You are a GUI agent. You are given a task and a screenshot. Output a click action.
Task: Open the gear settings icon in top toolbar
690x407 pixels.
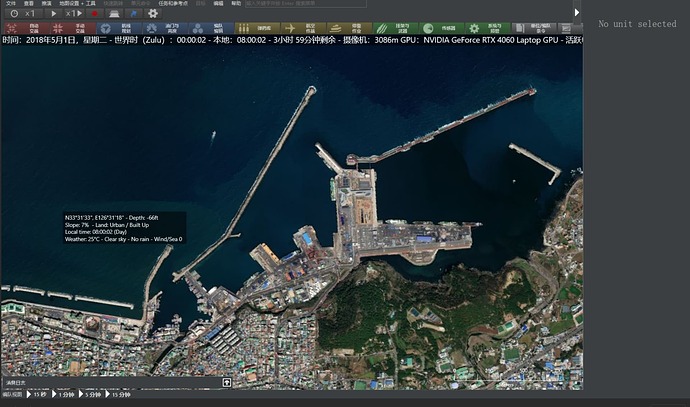pyautogui.click(x=153, y=14)
